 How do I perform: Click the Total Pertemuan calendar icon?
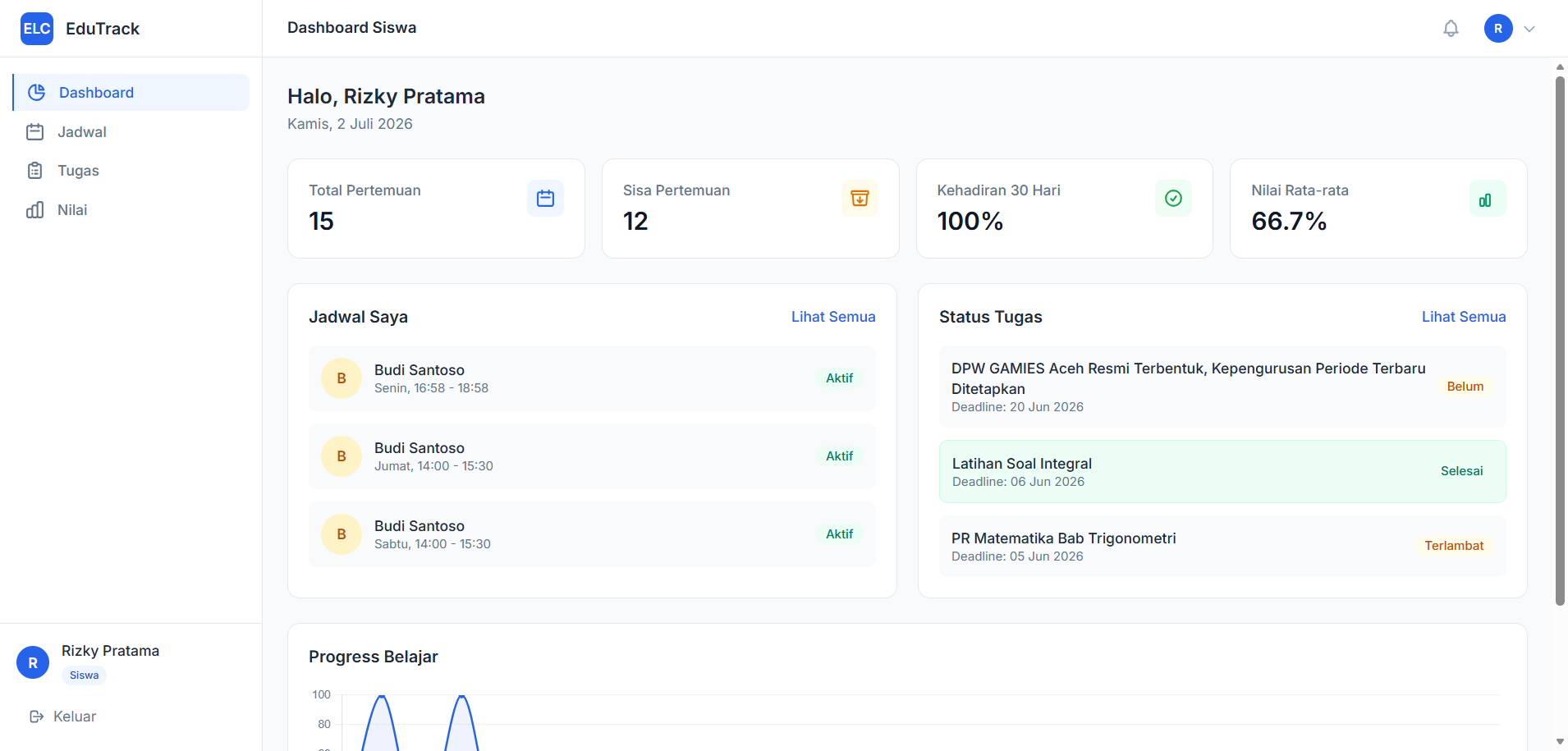click(x=545, y=199)
